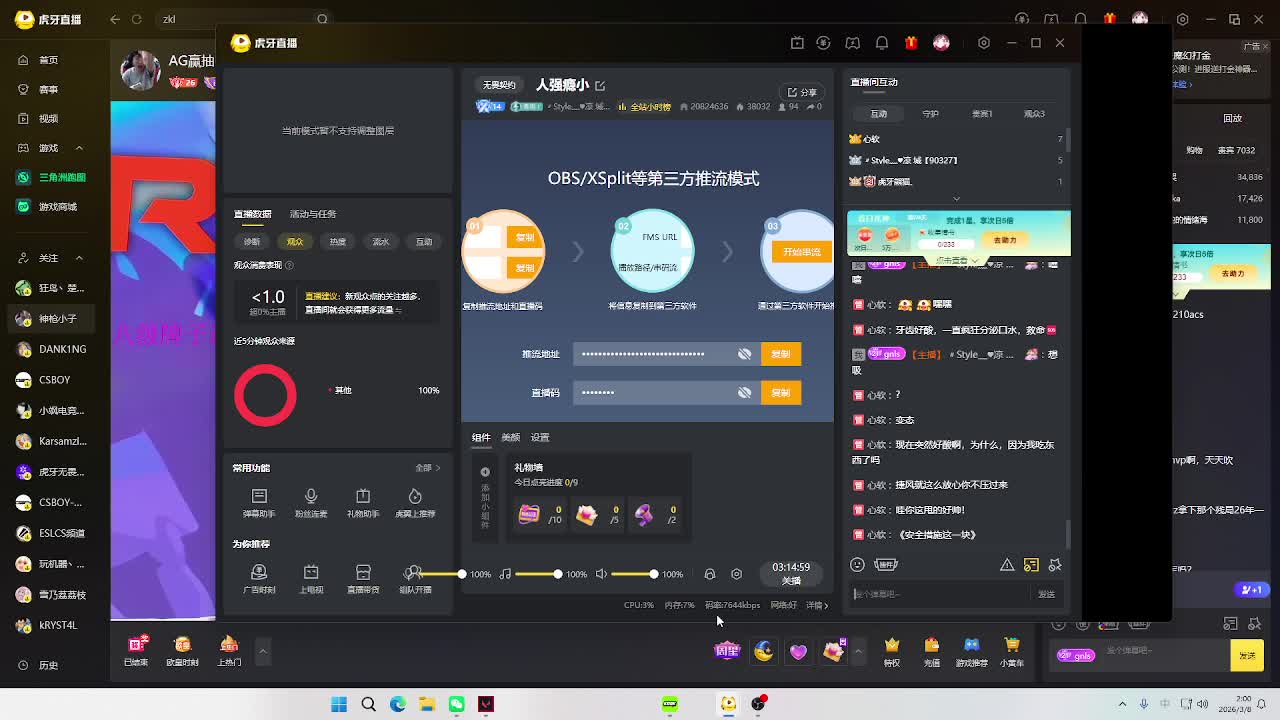Viewport: 1280px width, 720px height.
Task: Edit stream title via pencil icon
Action: 600,86
